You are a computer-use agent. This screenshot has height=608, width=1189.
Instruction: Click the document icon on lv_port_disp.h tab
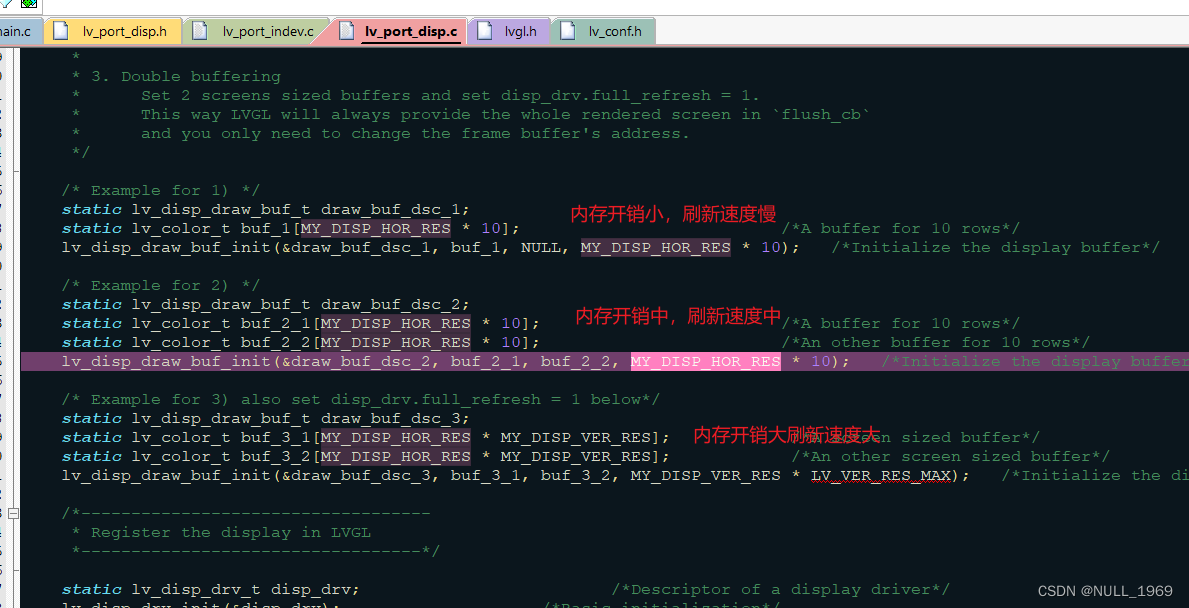tap(59, 31)
